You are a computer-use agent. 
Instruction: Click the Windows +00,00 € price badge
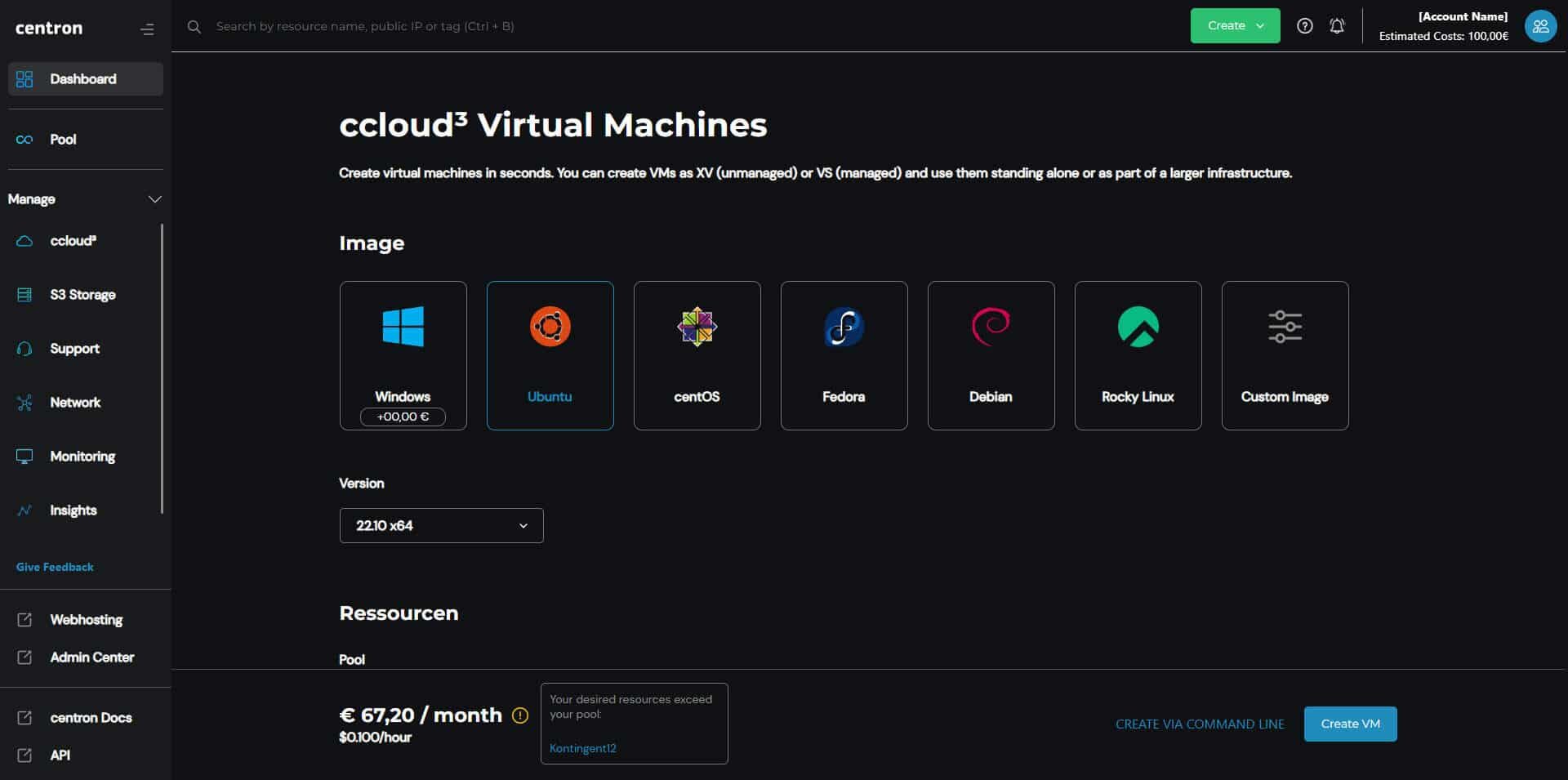(x=403, y=417)
